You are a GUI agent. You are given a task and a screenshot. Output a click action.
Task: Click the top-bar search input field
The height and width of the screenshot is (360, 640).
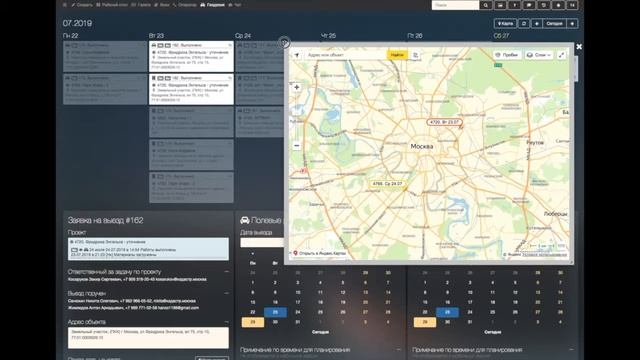point(455,5)
